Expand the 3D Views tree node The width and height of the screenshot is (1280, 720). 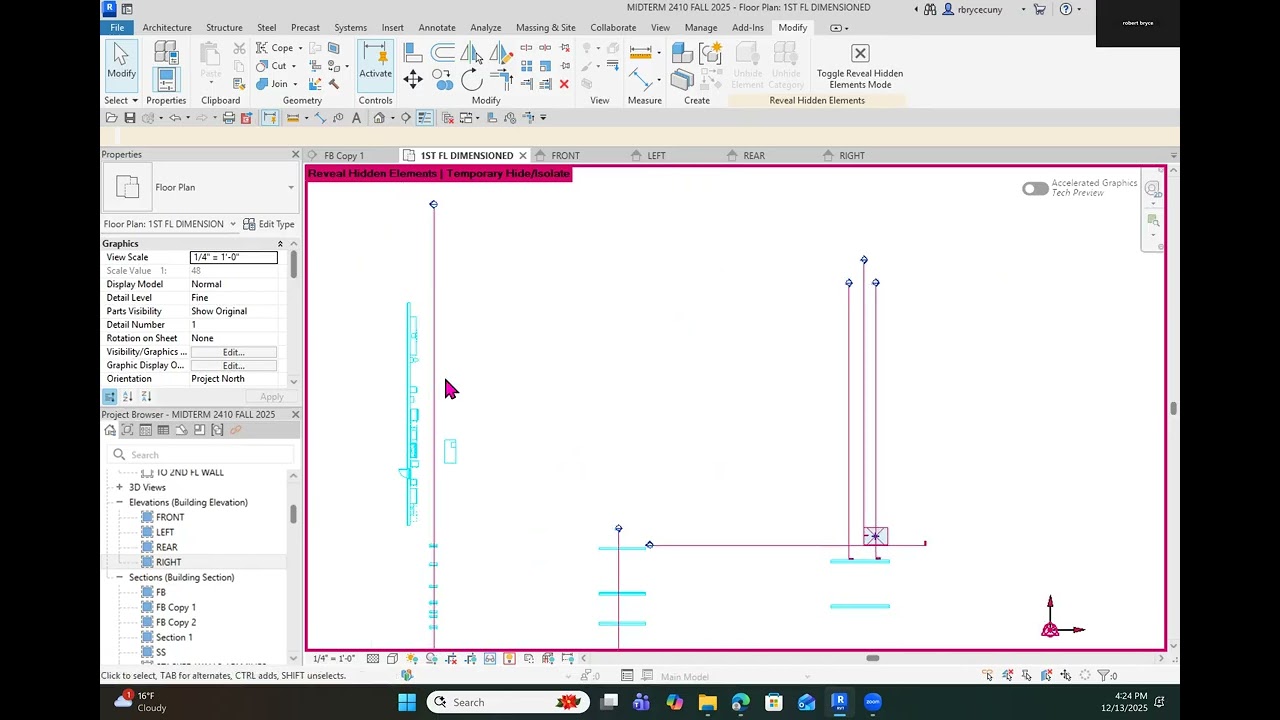[119, 487]
